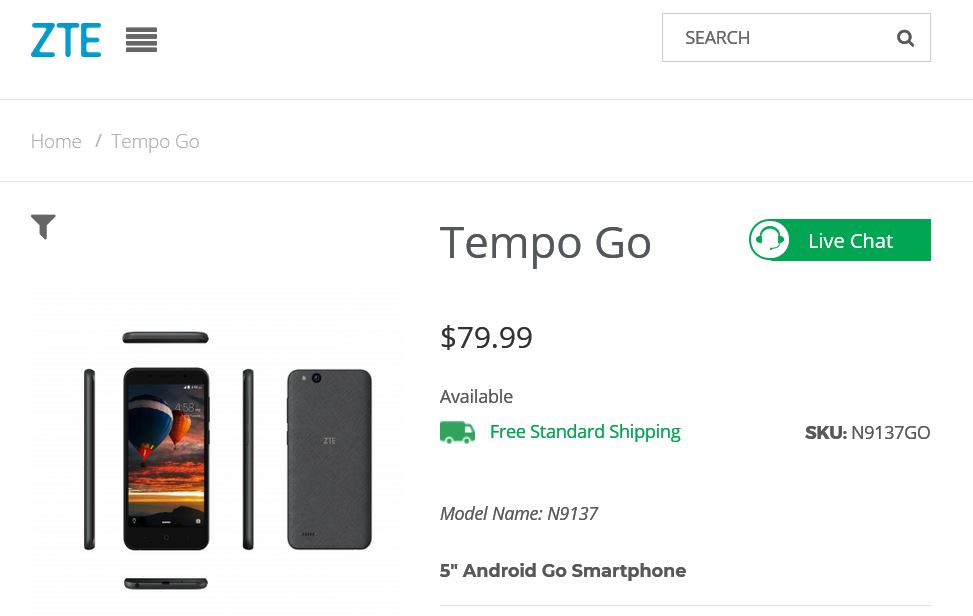
Task: Click the Tempo Go product title
Action: 545,241
